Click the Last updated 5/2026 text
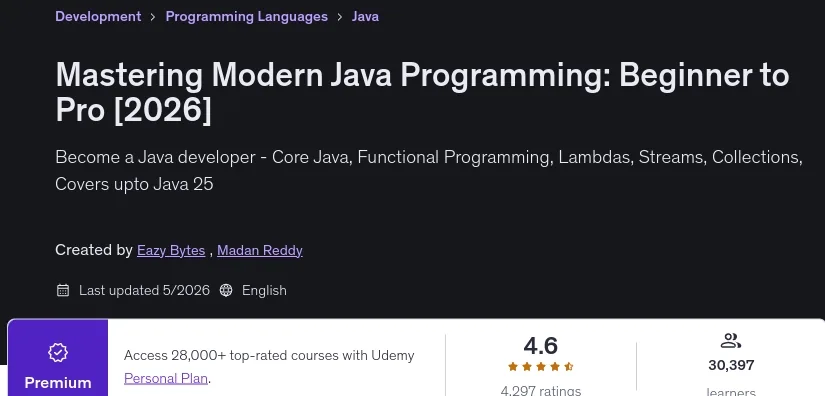The height and width of the screenshot is (396, 825). point(144,290)
